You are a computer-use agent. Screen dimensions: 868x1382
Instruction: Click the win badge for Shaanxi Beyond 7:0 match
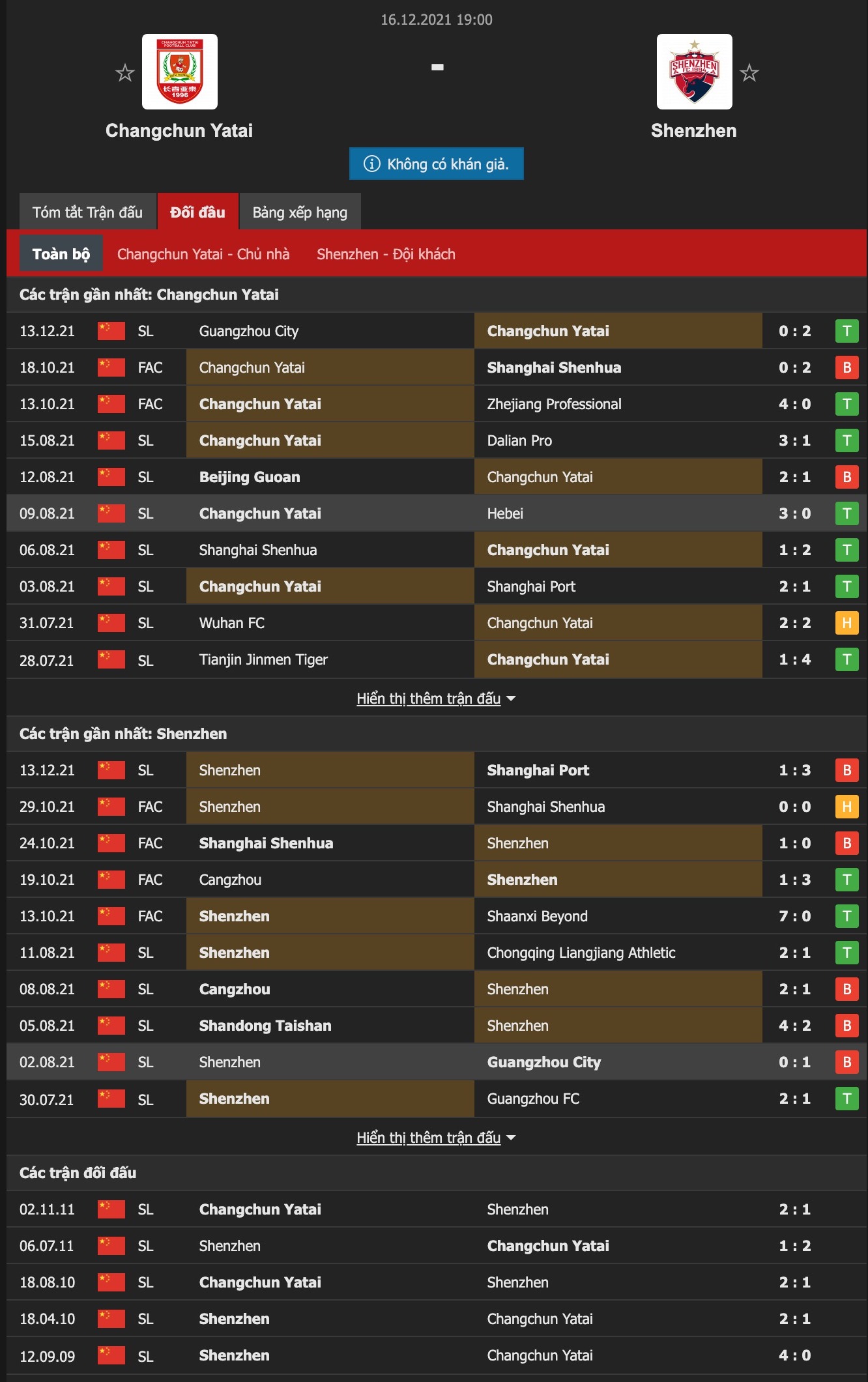click(x=847, y=916)
